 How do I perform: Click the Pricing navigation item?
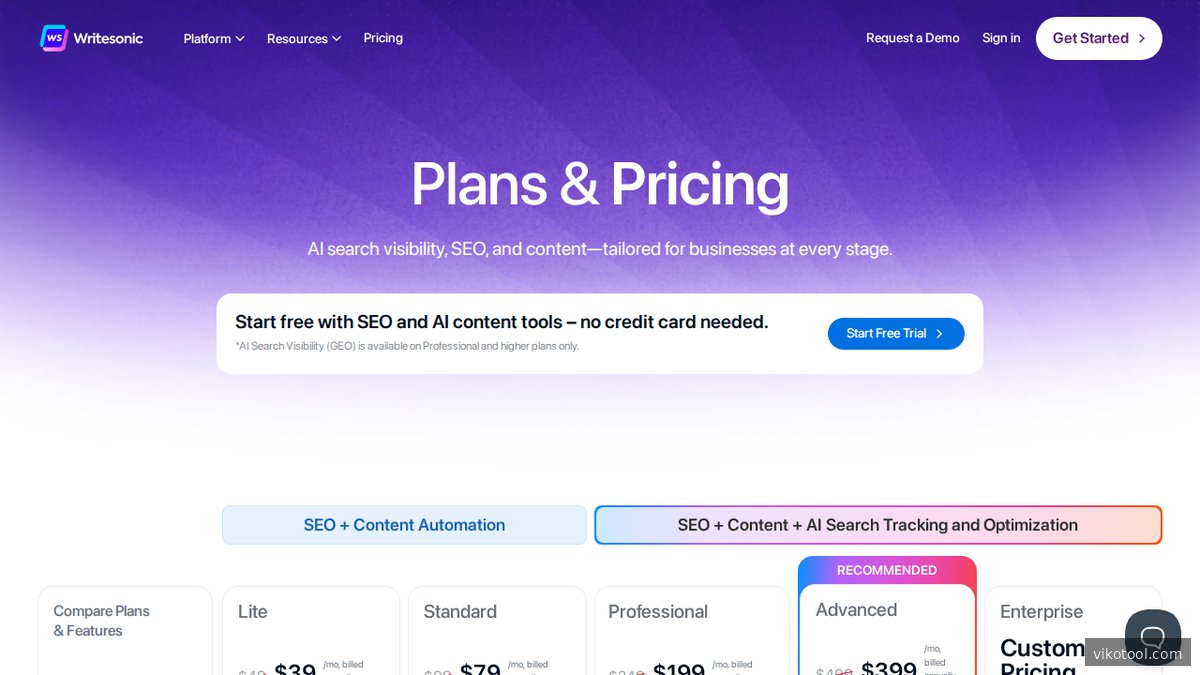coord(383,38)
